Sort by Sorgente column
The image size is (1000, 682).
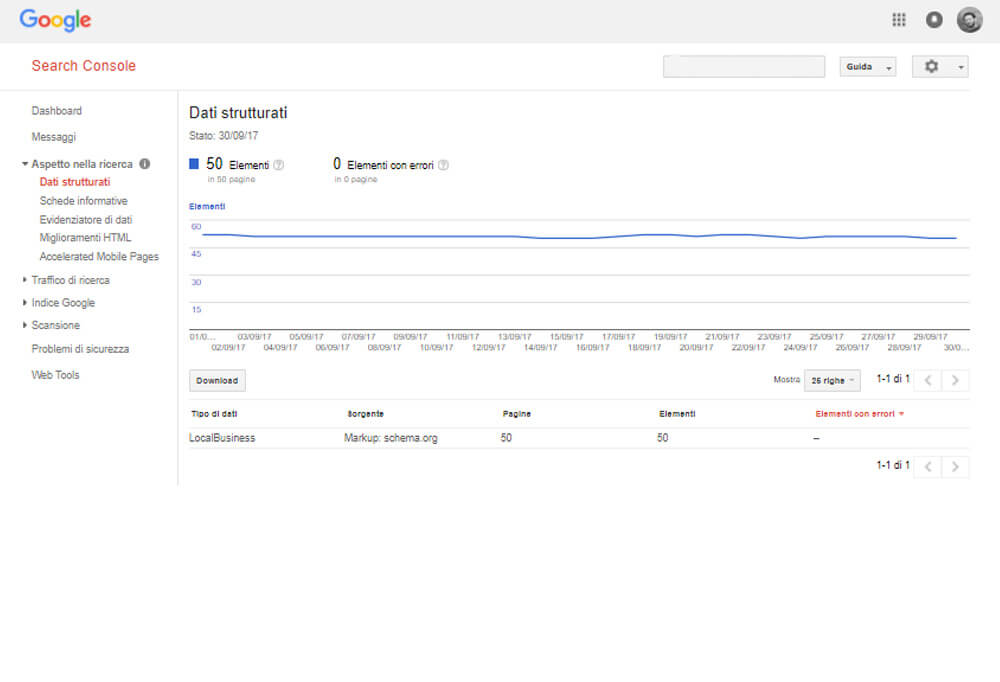point(365,414)
